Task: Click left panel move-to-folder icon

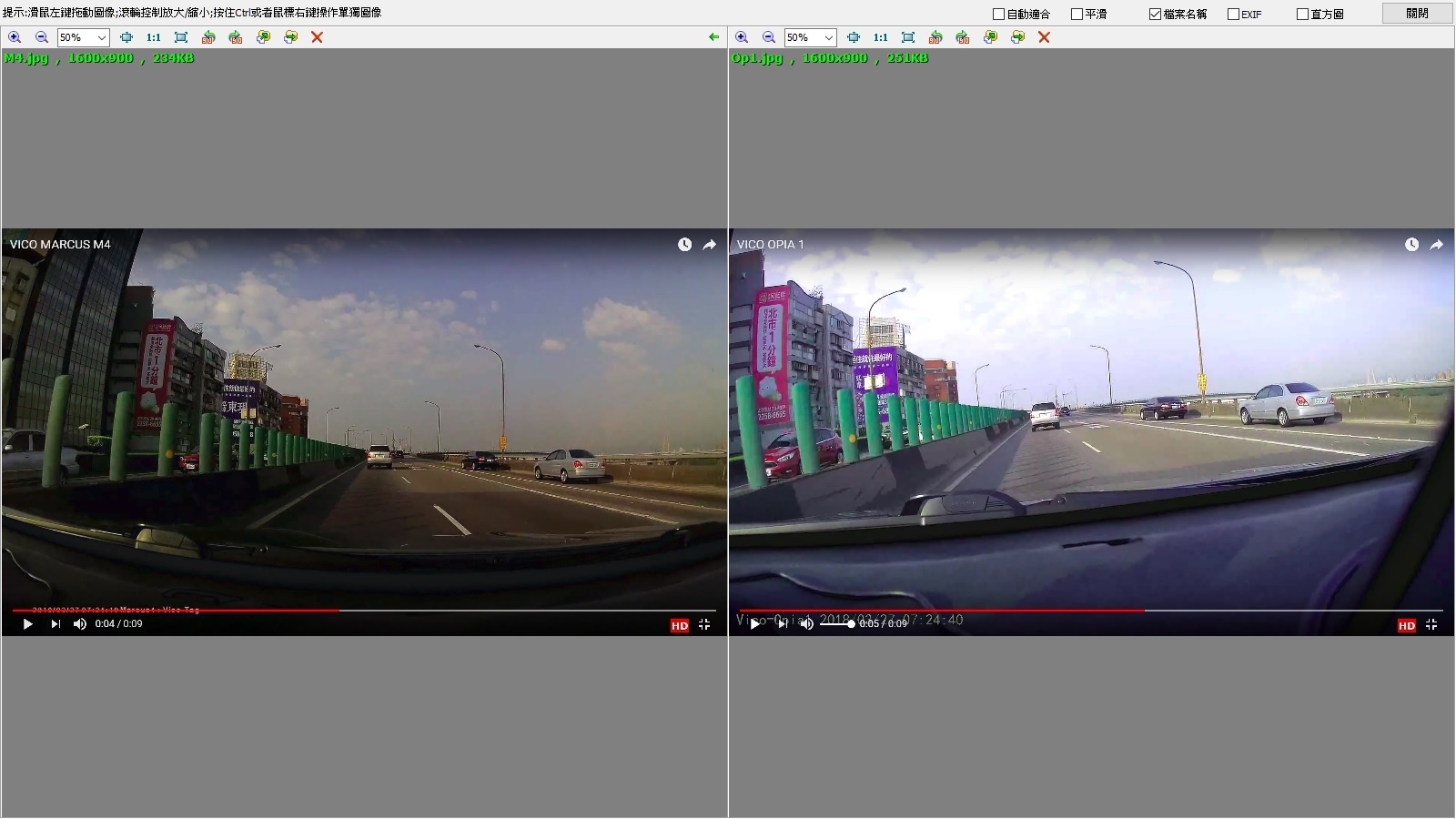Action: (x=290, y=37)
